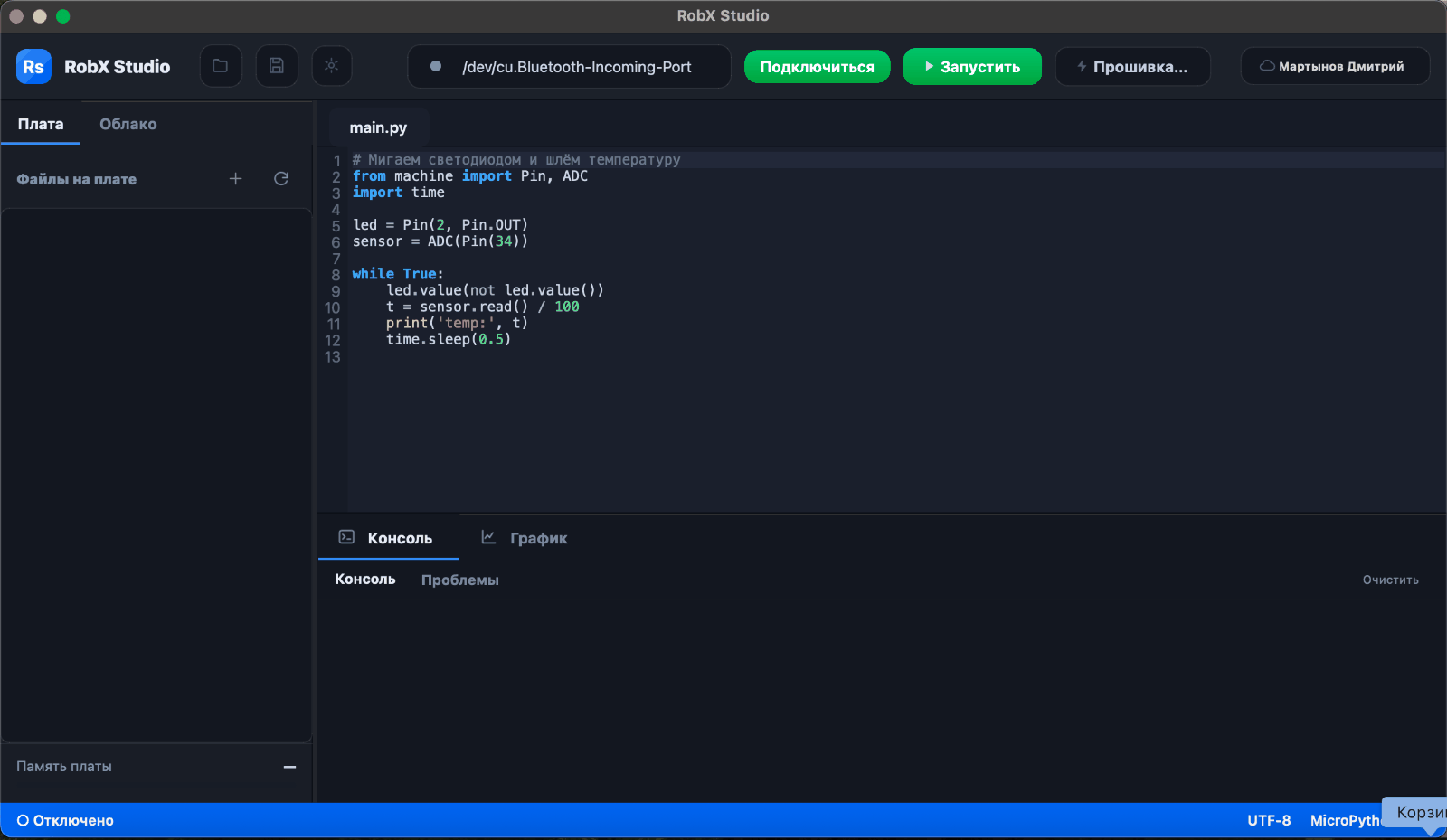Image resolution: width=1447 pixels, height=840 pixels.
Task: Click the RobX Studio title text in header
Action: pyautogui.click(x=117, y=67)
